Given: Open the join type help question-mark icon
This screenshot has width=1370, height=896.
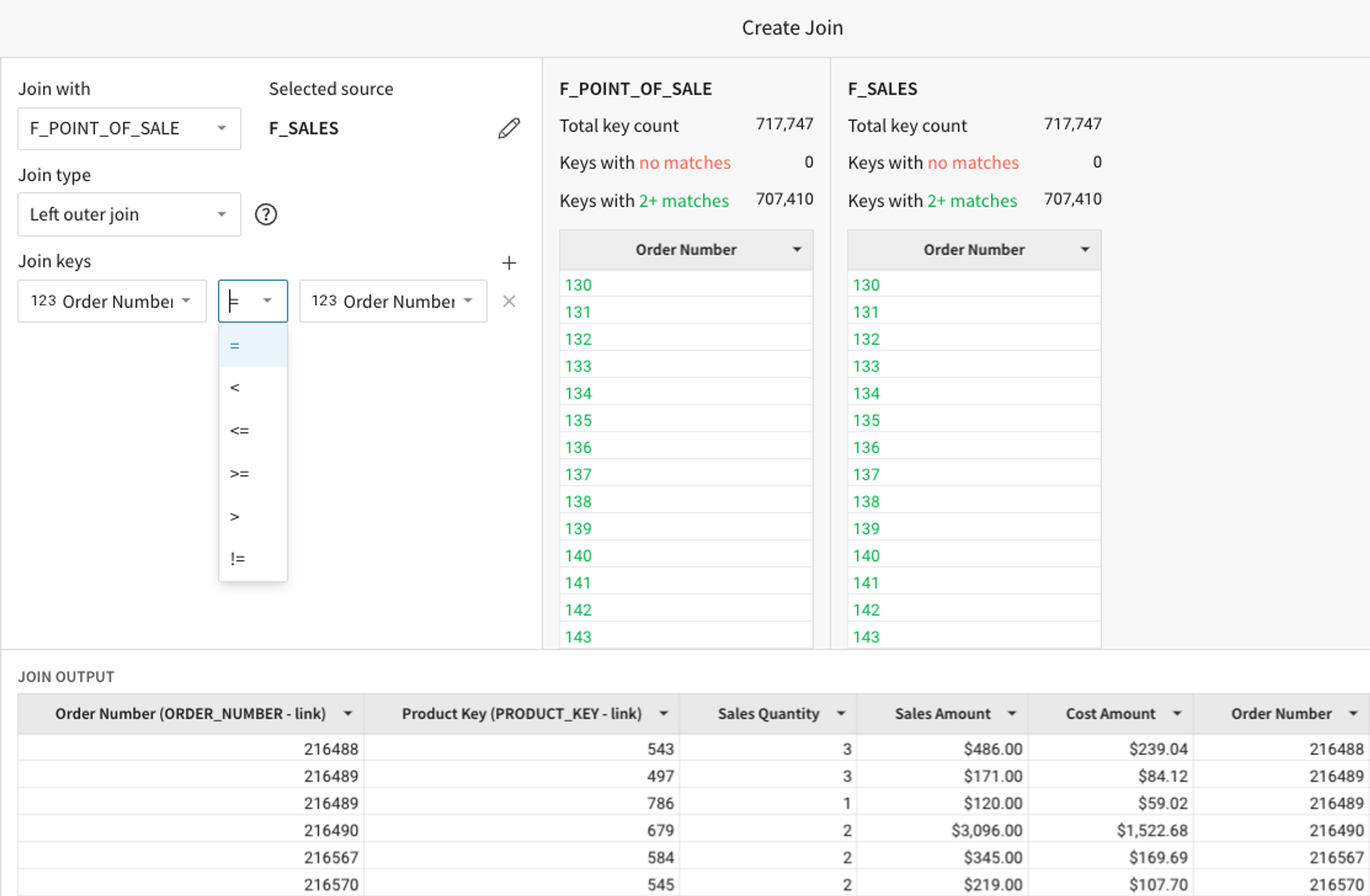Looking at the screenshot, I should [x=266, y=215].
